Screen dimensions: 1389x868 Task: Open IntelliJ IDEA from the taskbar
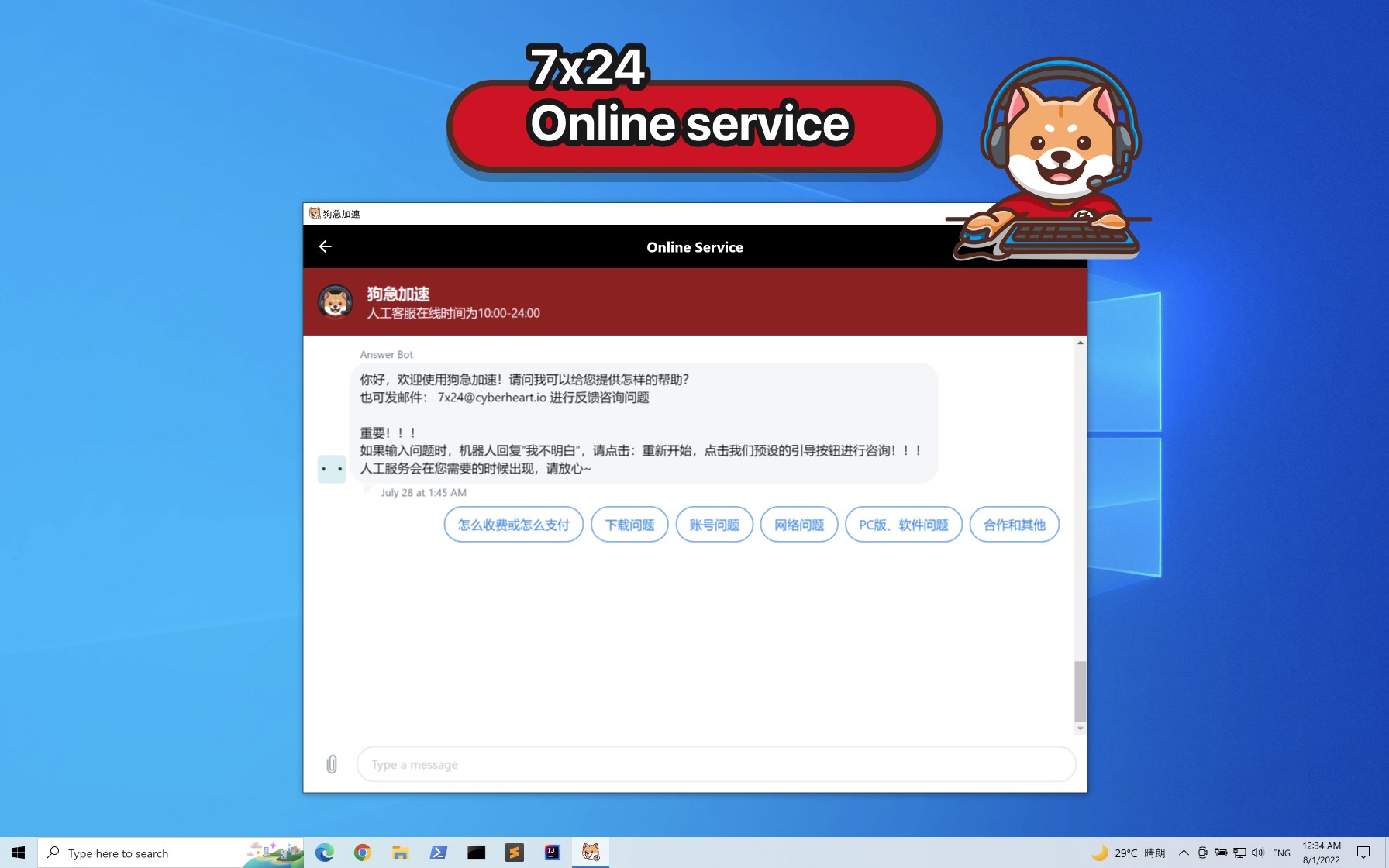(x=552, y=852)
